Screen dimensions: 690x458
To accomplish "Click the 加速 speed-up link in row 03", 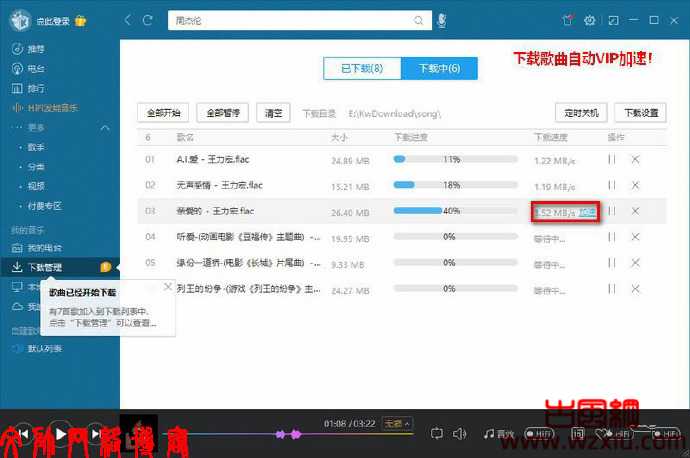I will [x=587, y=213].
